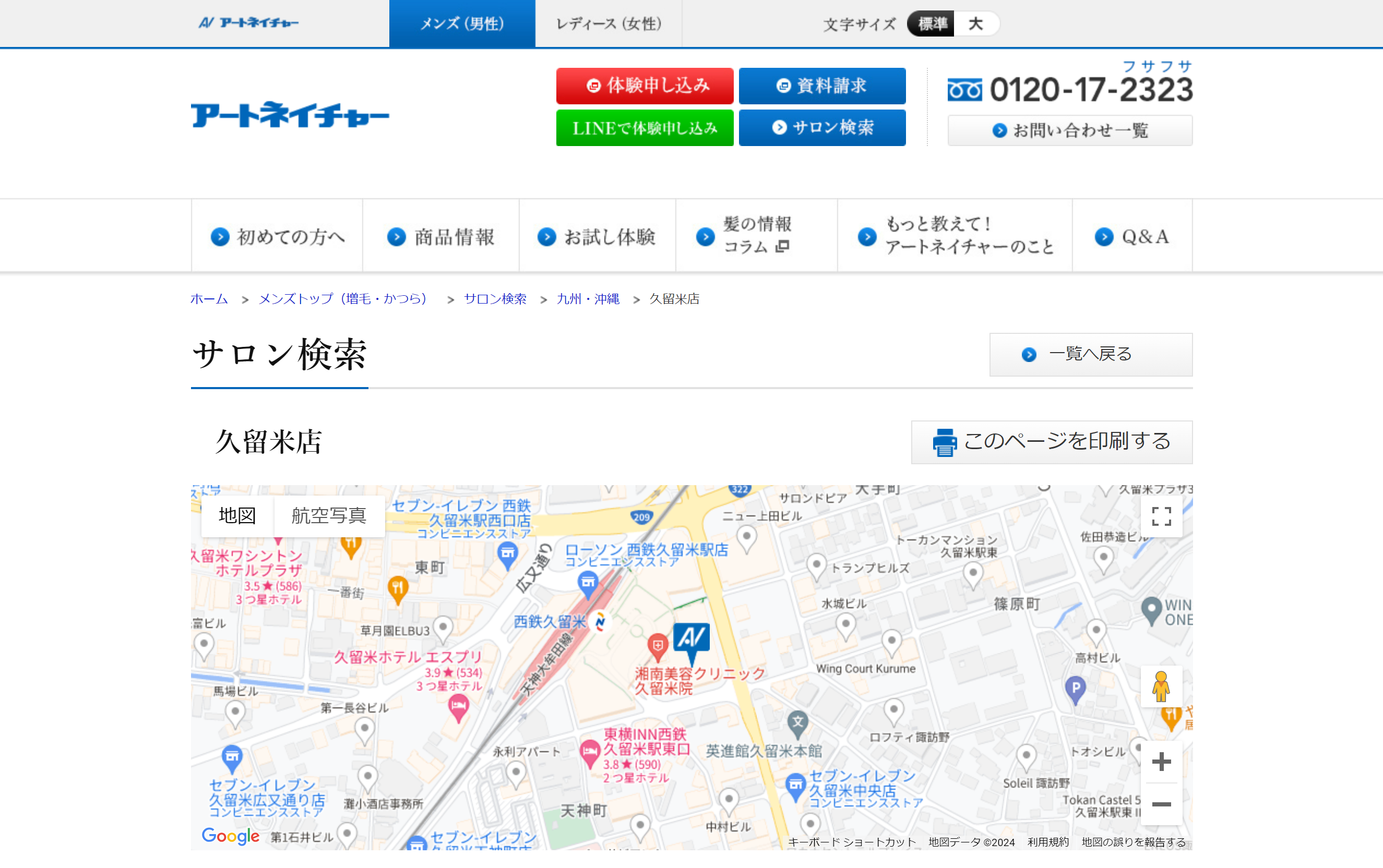Viewport: 1383px width, 868px height.
Task: Click ローソン 西鉄久留米駅店 store marker
Action: click(x=588, y=584)
